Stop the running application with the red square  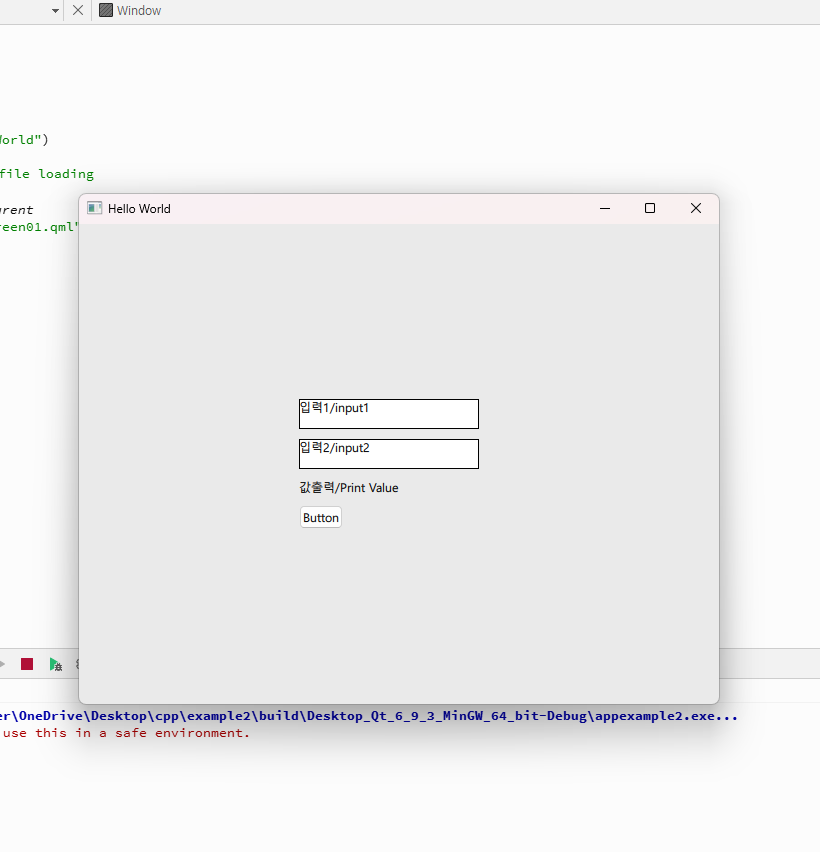click(x=27, y=664)
